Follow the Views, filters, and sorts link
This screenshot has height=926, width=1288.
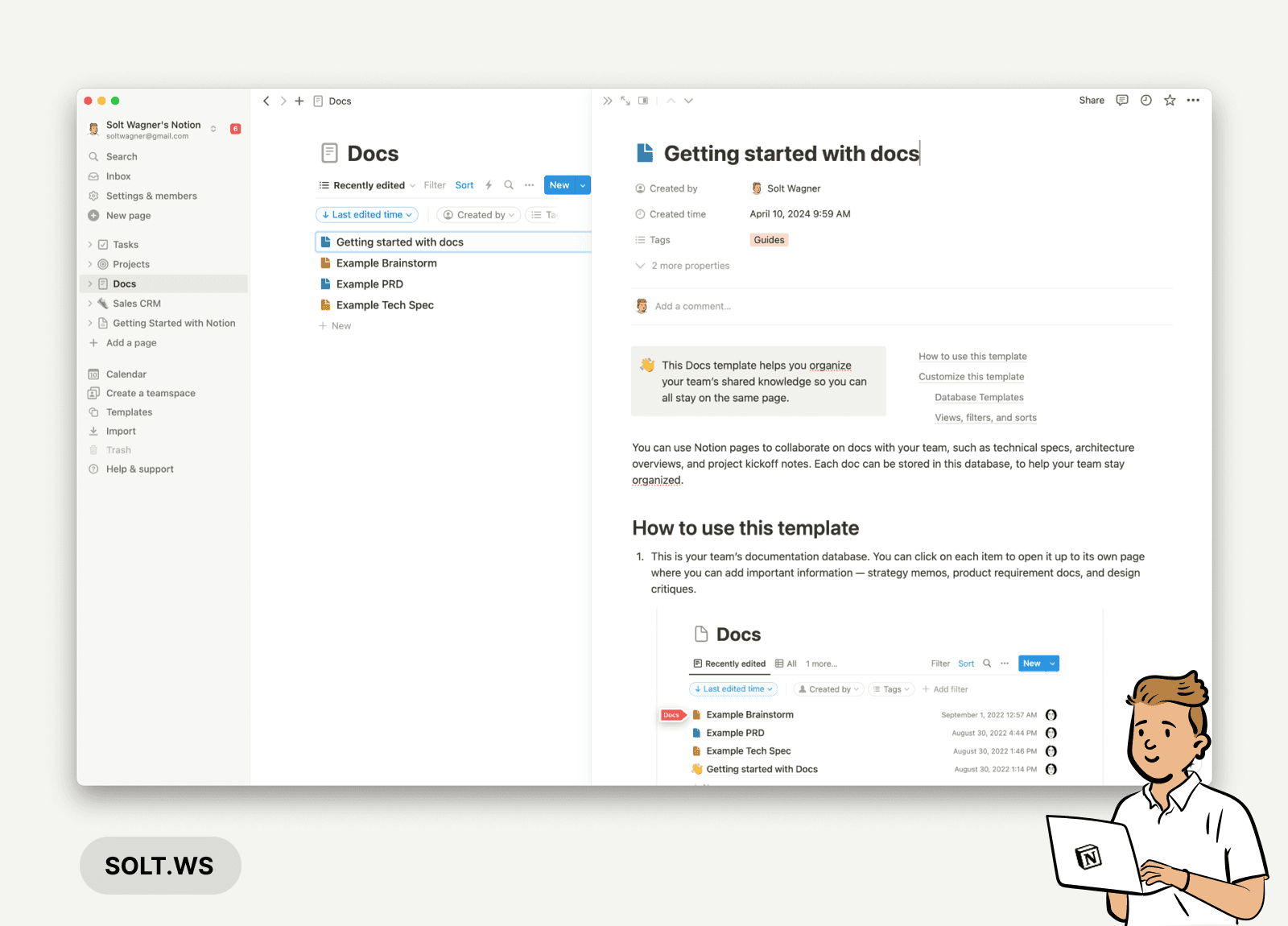click(985, 418)
